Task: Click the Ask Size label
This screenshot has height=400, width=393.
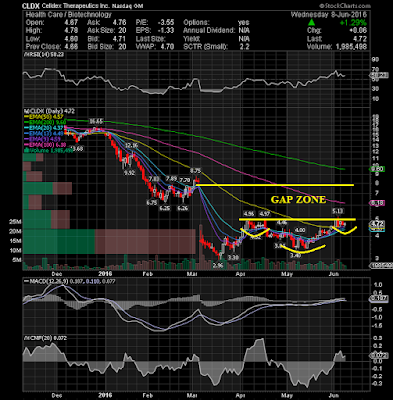Action: [x=100, y=31]
